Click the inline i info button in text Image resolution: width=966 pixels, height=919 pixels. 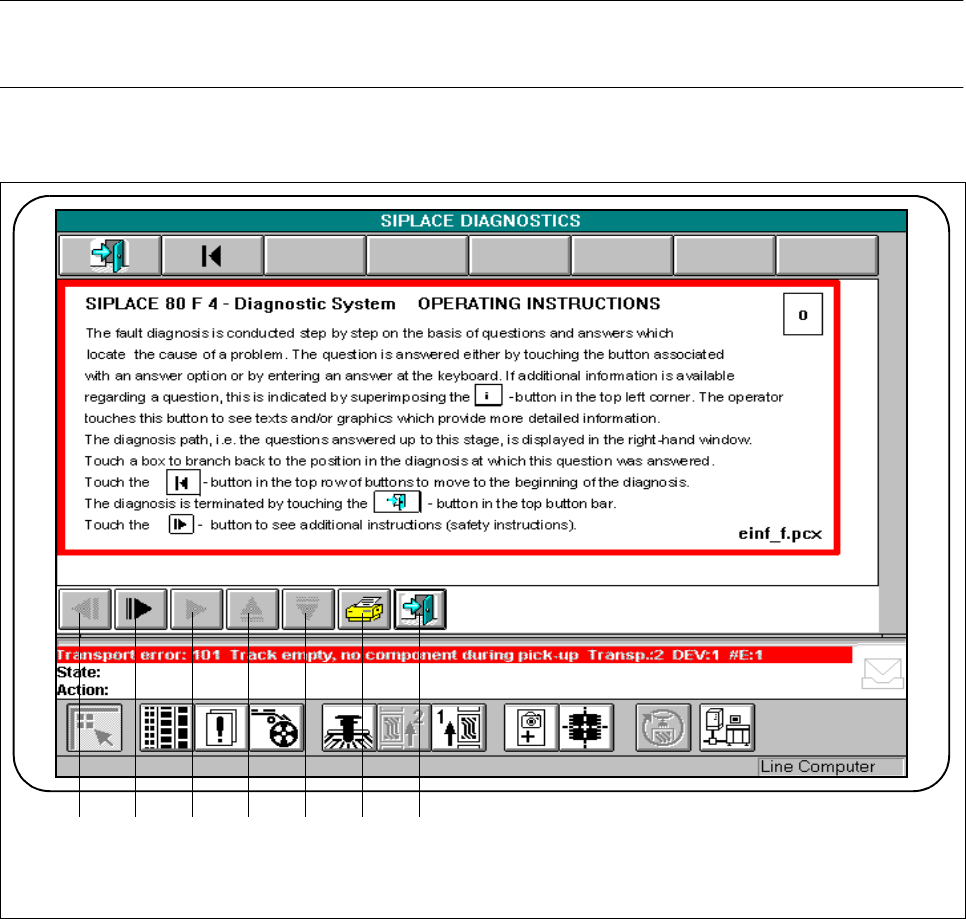488,395
